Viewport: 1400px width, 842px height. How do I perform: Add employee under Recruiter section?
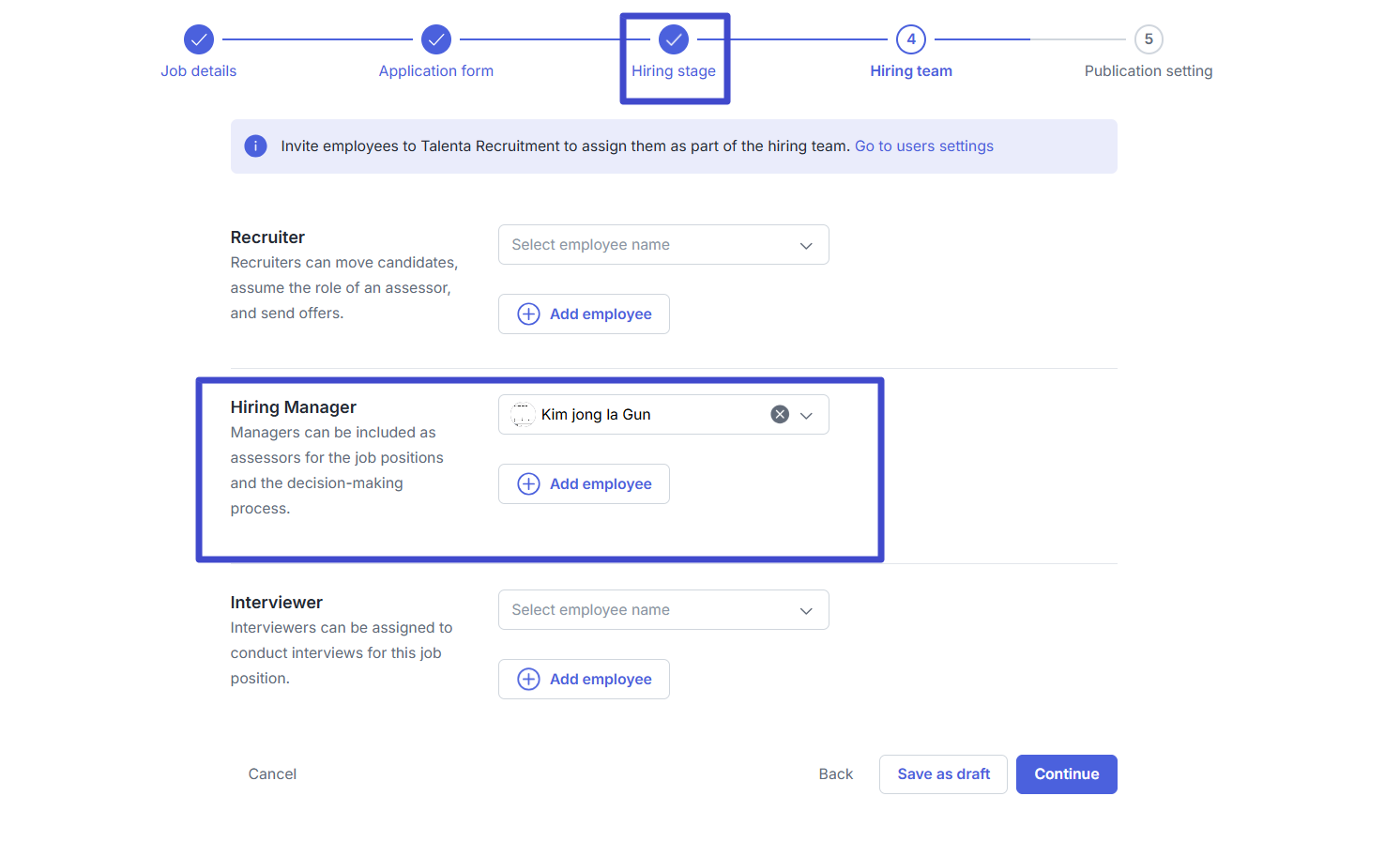pos(584,314)
